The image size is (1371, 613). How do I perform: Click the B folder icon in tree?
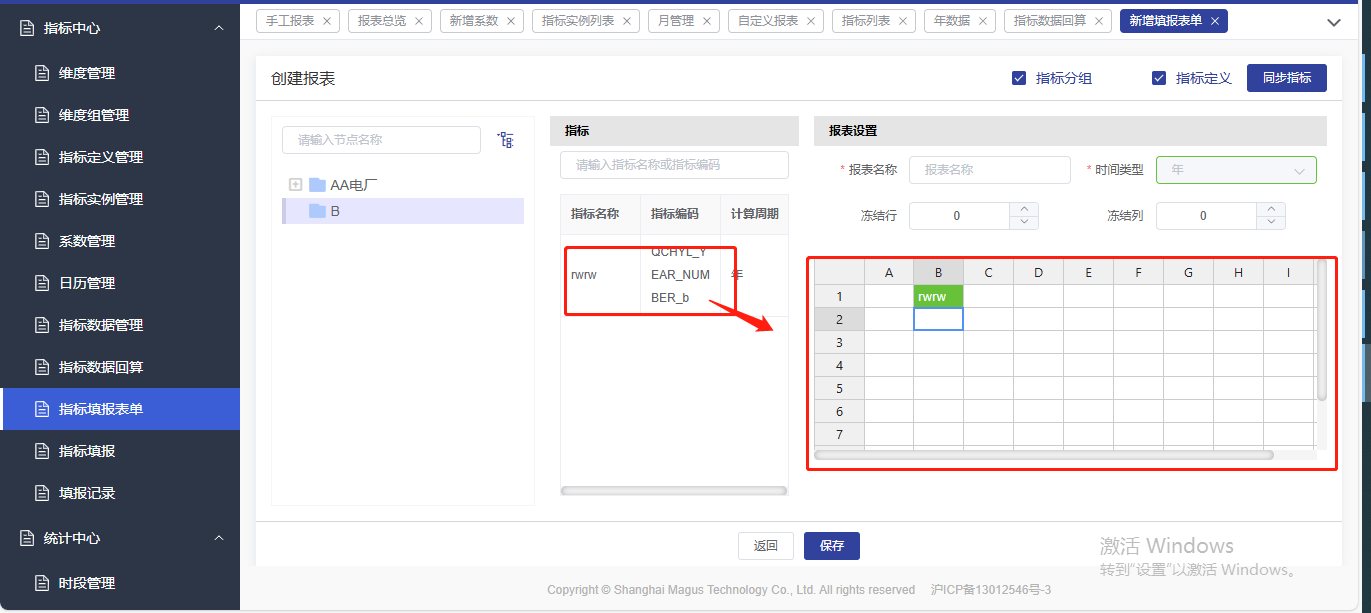click(x=318, y=211)
